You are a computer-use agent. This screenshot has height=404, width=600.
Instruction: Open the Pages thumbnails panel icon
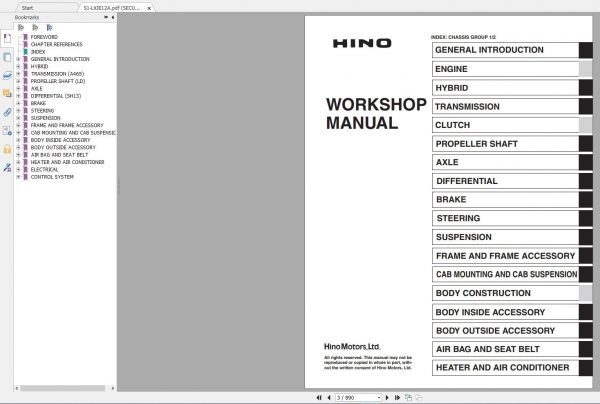pyautogui.click(x=7, y=57)
